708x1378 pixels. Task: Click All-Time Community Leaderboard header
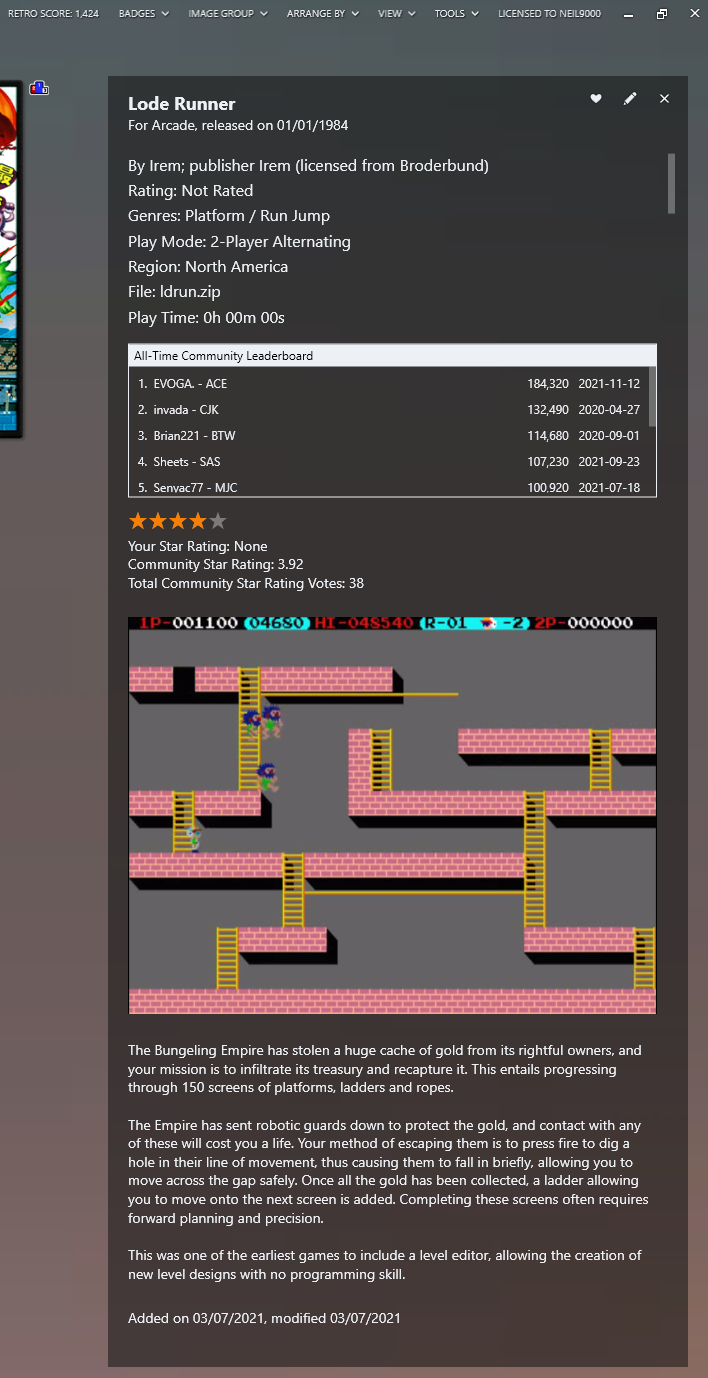pyautogui.click(x=392, y=355)
